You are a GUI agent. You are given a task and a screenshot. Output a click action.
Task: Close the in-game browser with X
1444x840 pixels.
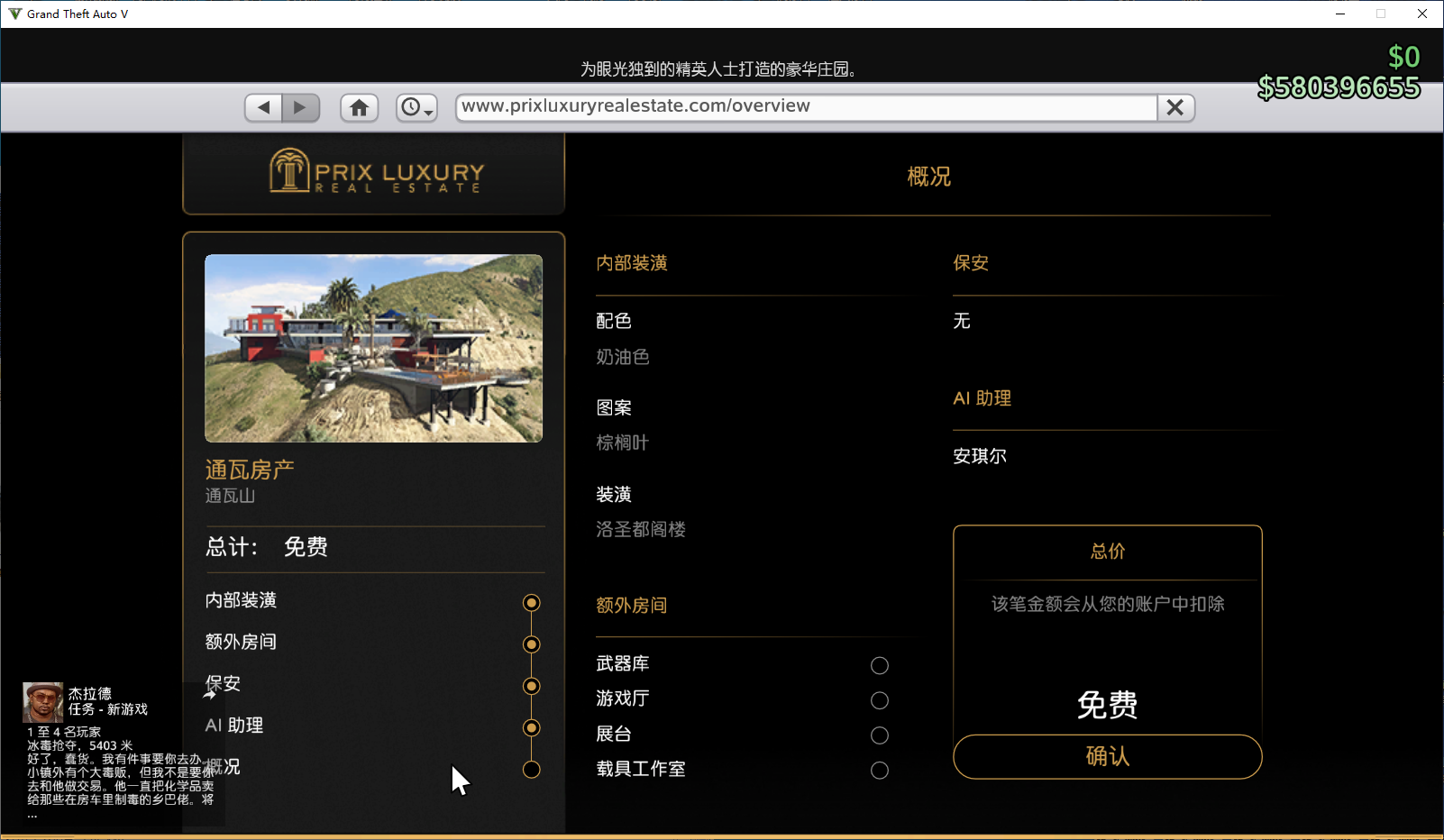coord(1175,108)
